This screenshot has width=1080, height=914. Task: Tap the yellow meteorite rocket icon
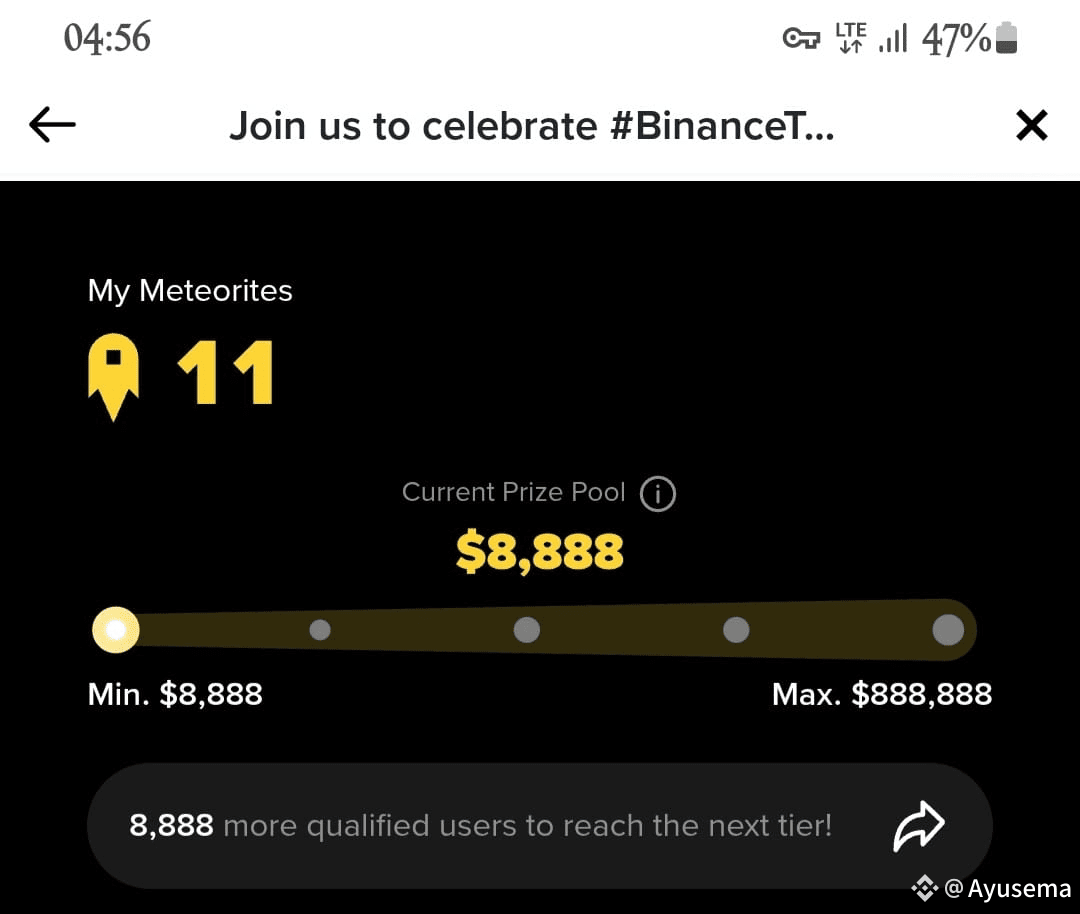(x=114, y=377)
